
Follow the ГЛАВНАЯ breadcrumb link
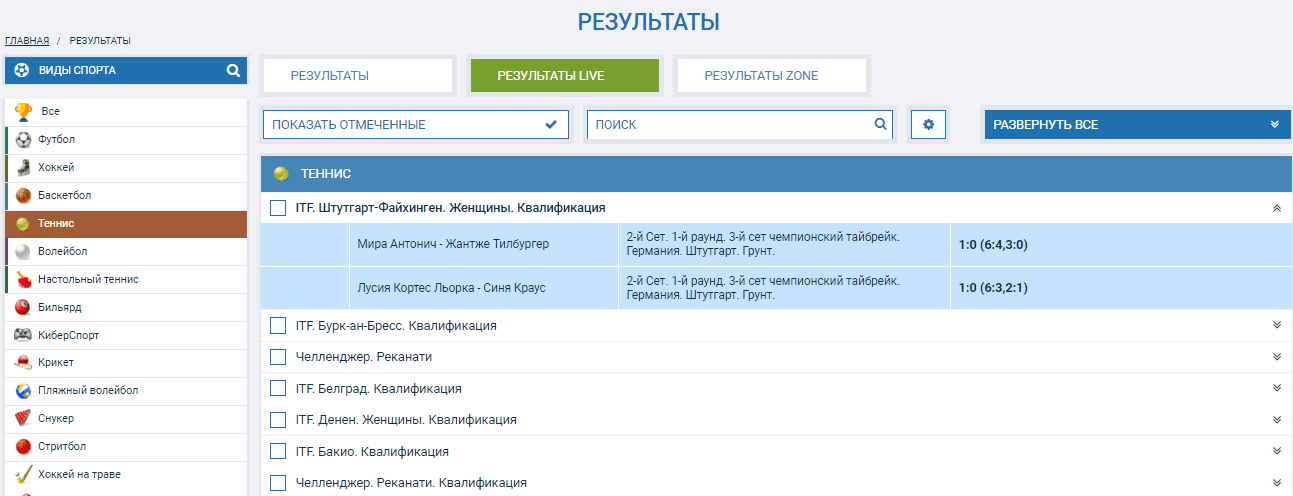pos(27,41)
